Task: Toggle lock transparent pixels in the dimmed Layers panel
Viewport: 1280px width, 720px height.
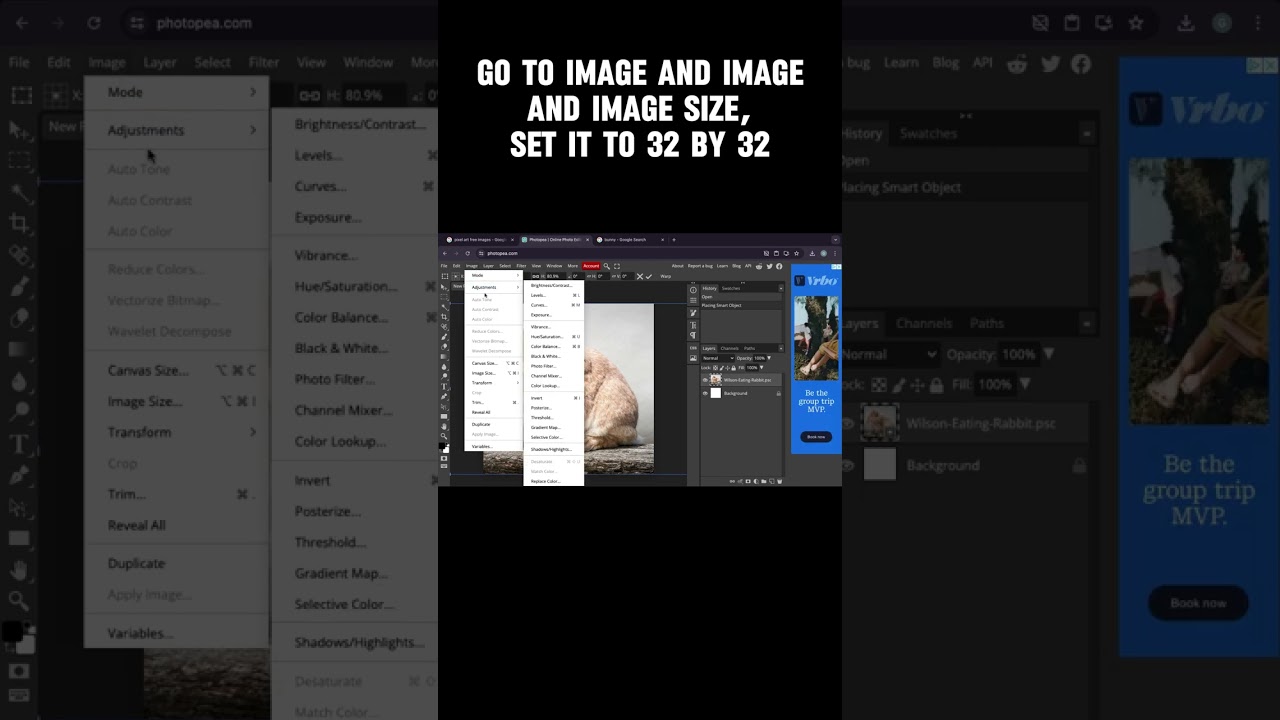Action: click(x=877, y=385)
